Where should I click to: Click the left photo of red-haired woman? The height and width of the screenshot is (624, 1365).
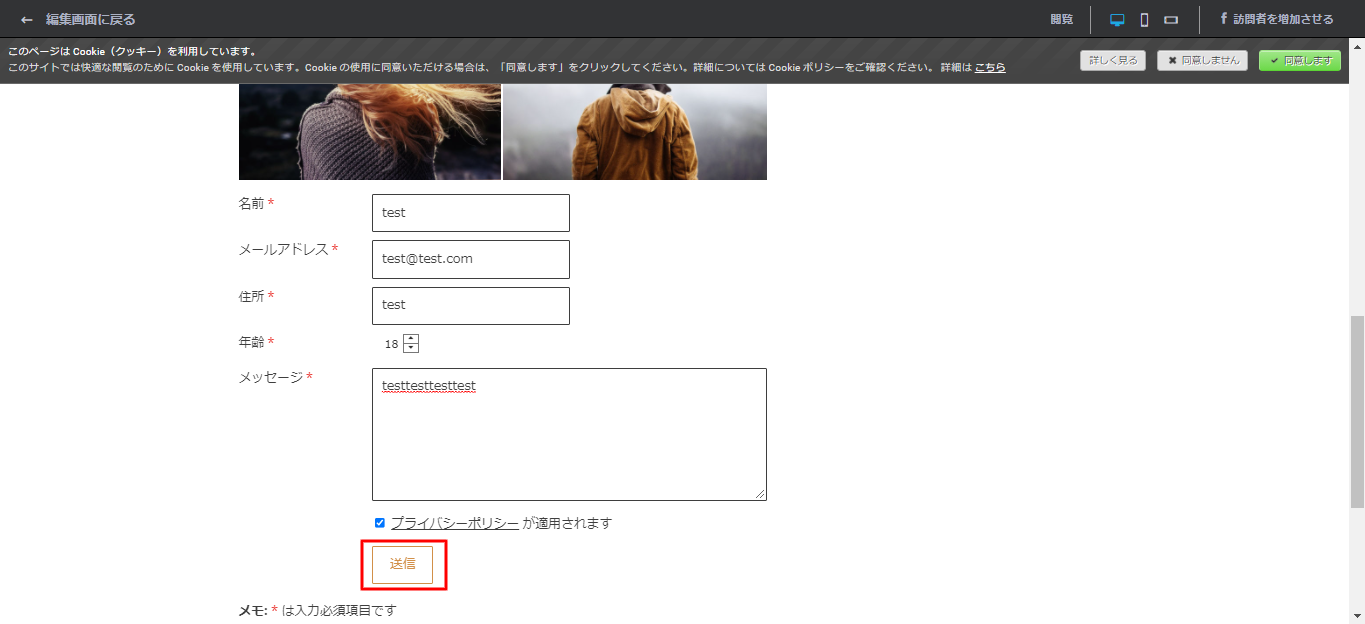(370, 132)
